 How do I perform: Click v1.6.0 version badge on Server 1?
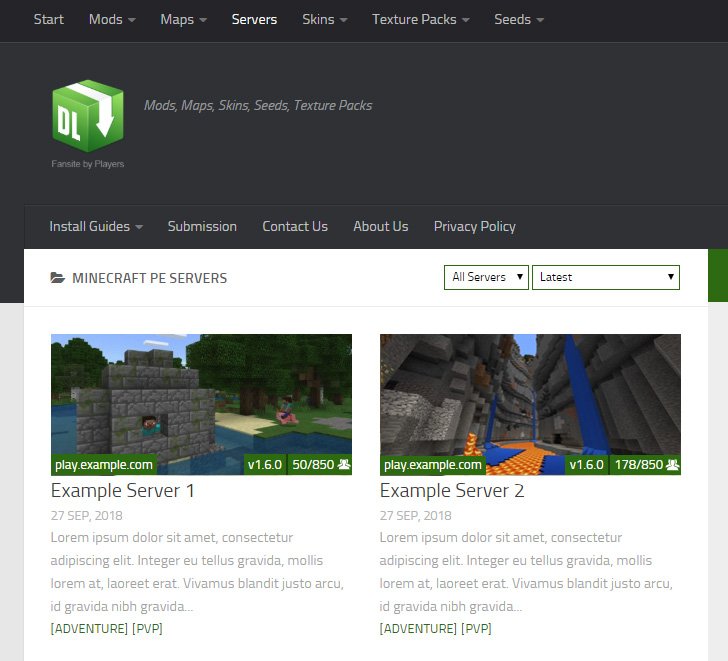point(265,465)
